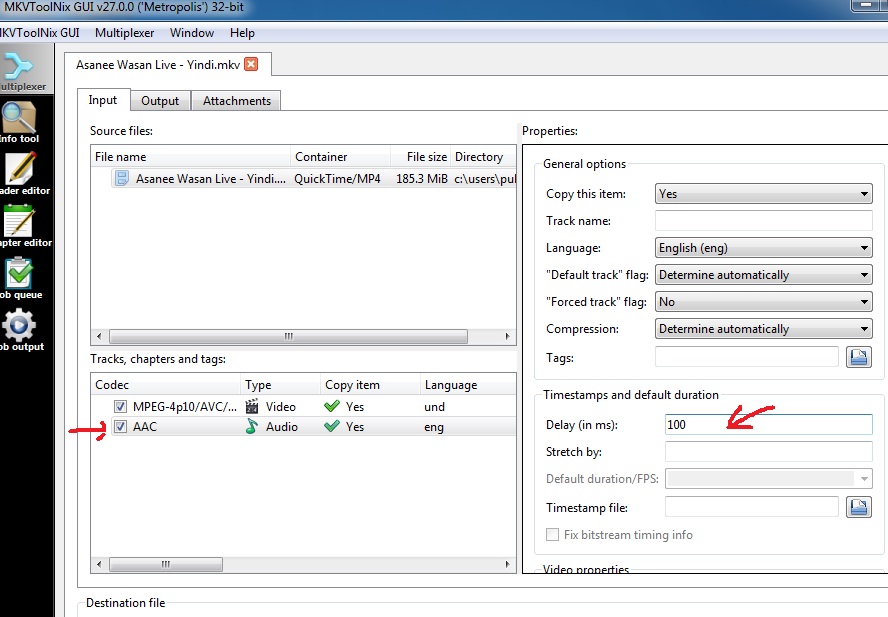
Task: Sort tracks by Type column
Action: click(x=281, y=385)
